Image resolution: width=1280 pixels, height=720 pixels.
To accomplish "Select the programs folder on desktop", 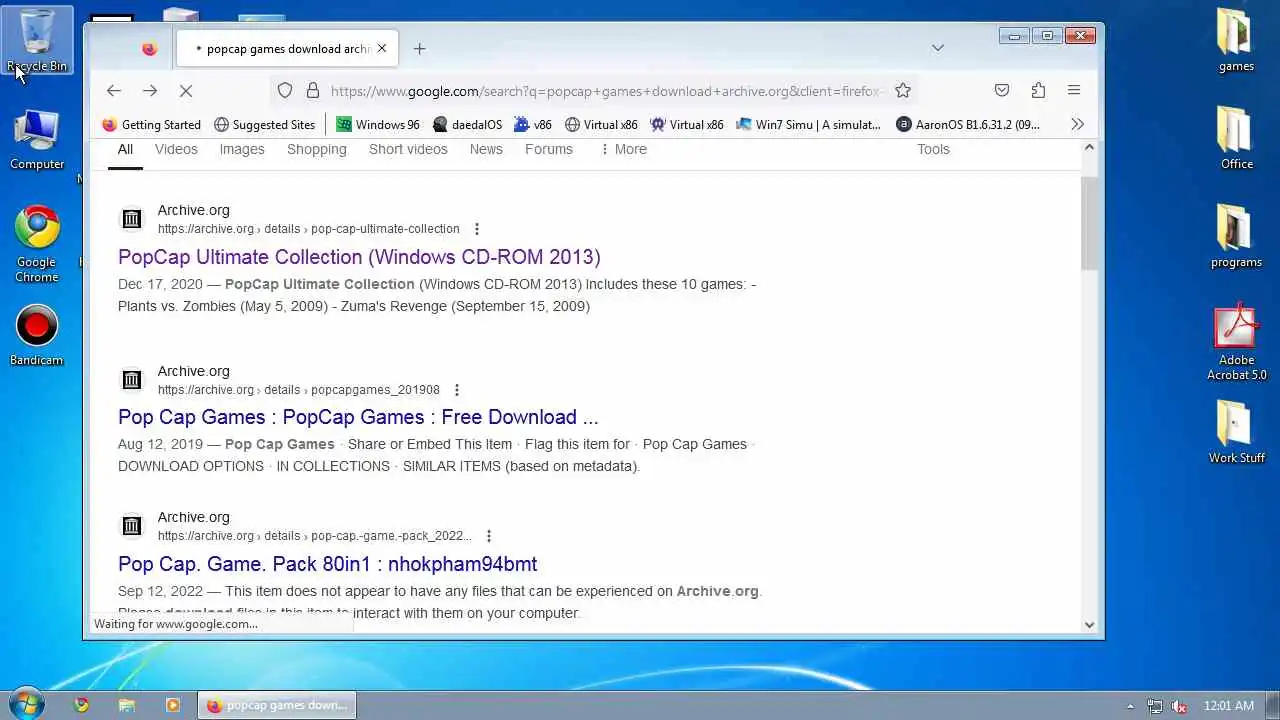I will 1236,237.
